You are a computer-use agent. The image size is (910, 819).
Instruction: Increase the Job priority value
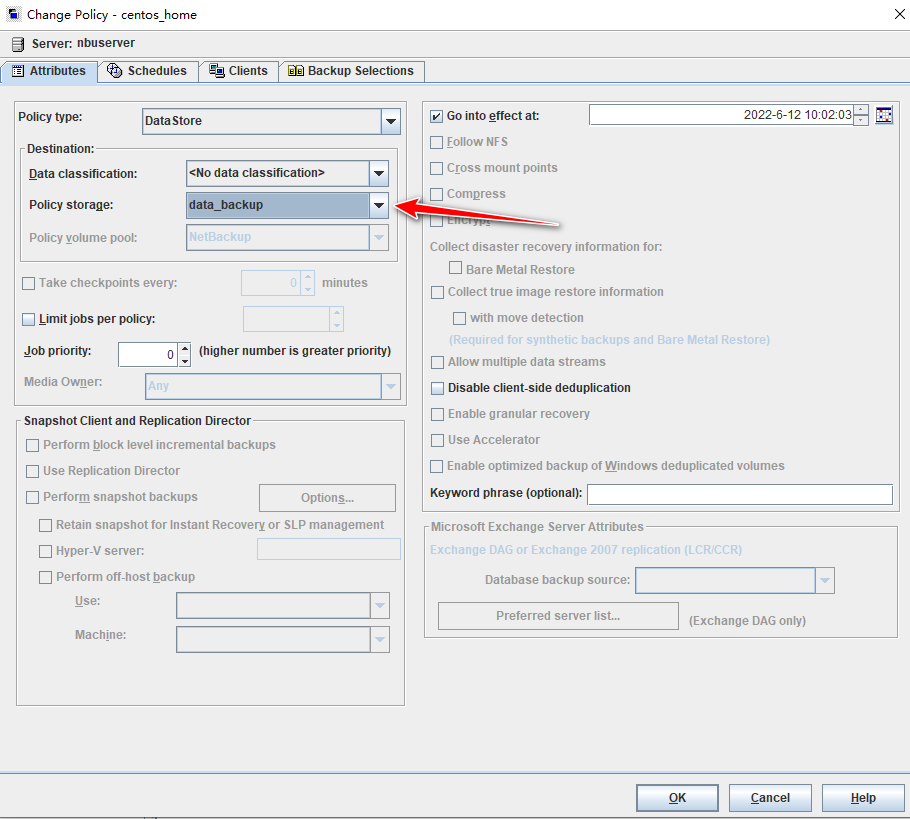(185, 348)
